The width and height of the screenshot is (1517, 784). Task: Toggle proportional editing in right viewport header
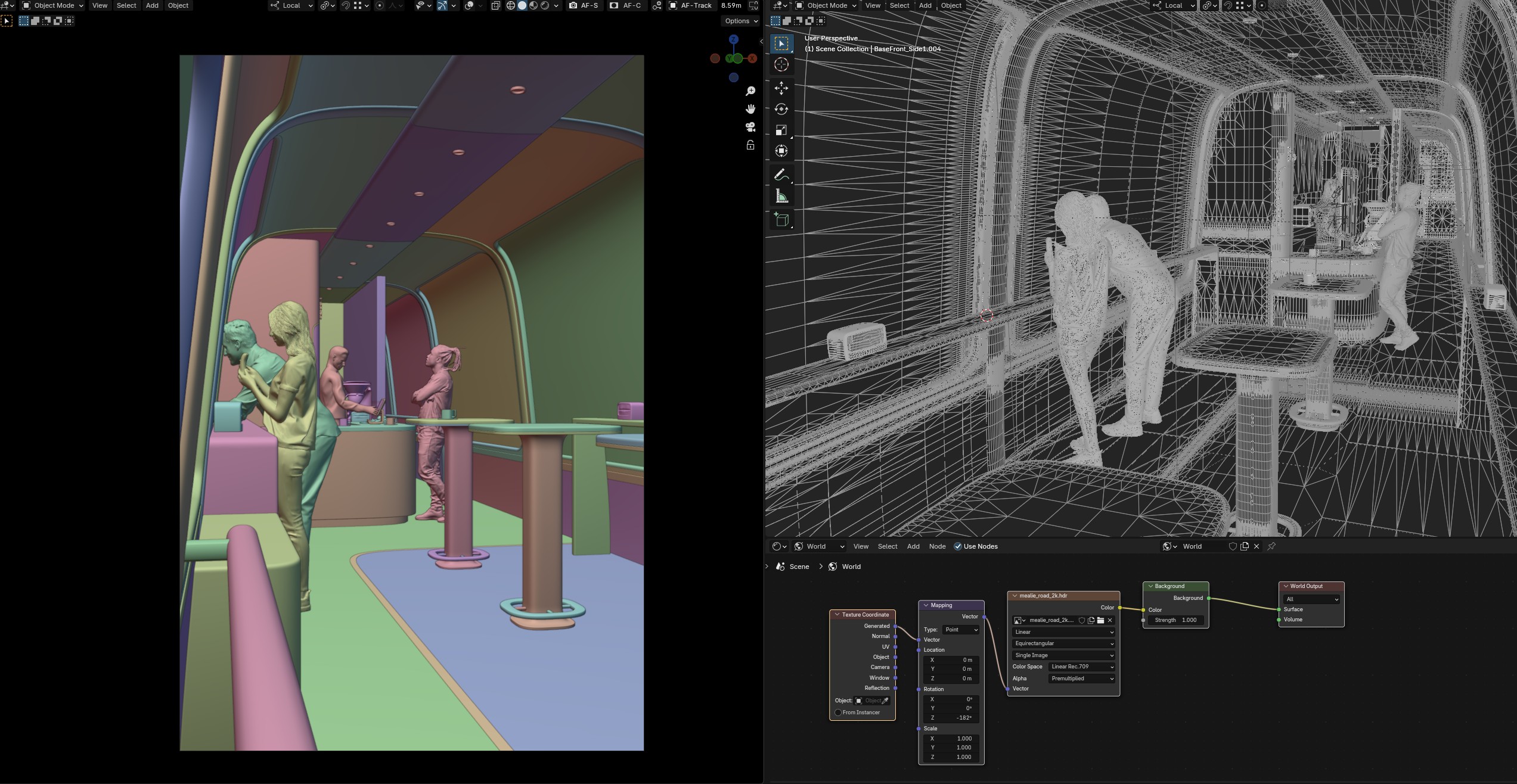[x=1262, y=5]
